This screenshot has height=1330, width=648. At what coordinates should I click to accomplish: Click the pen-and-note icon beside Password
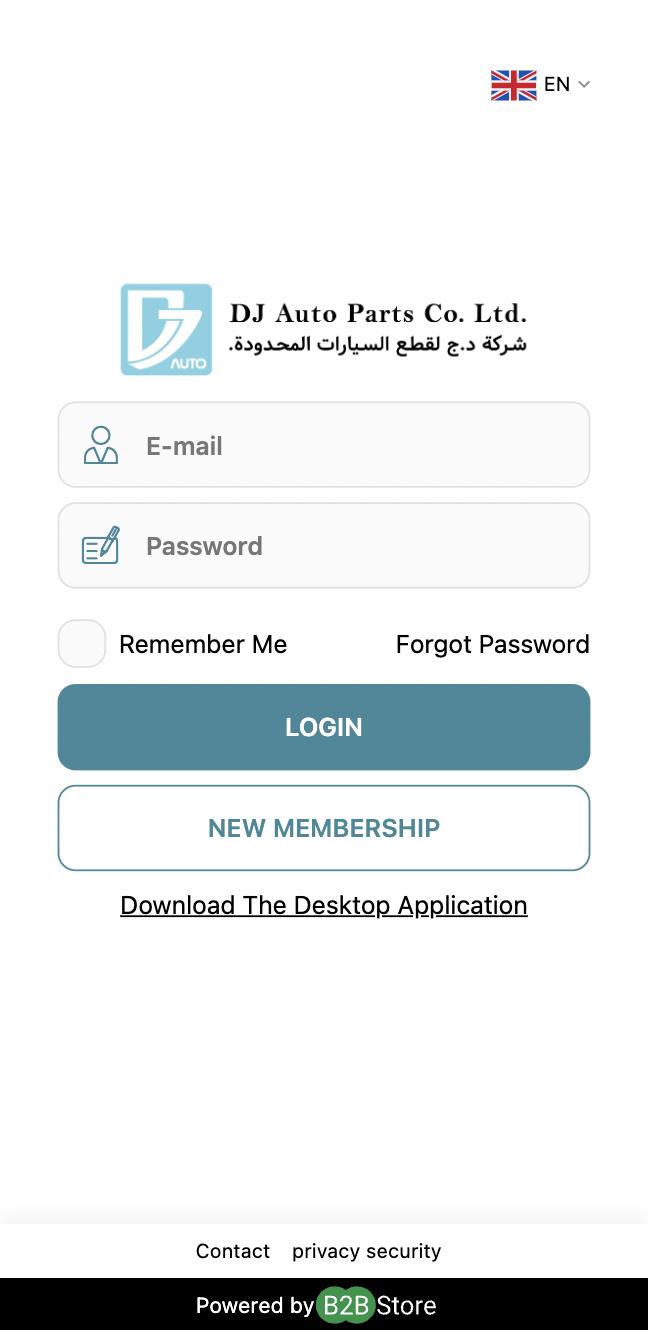tap(100, 545)
